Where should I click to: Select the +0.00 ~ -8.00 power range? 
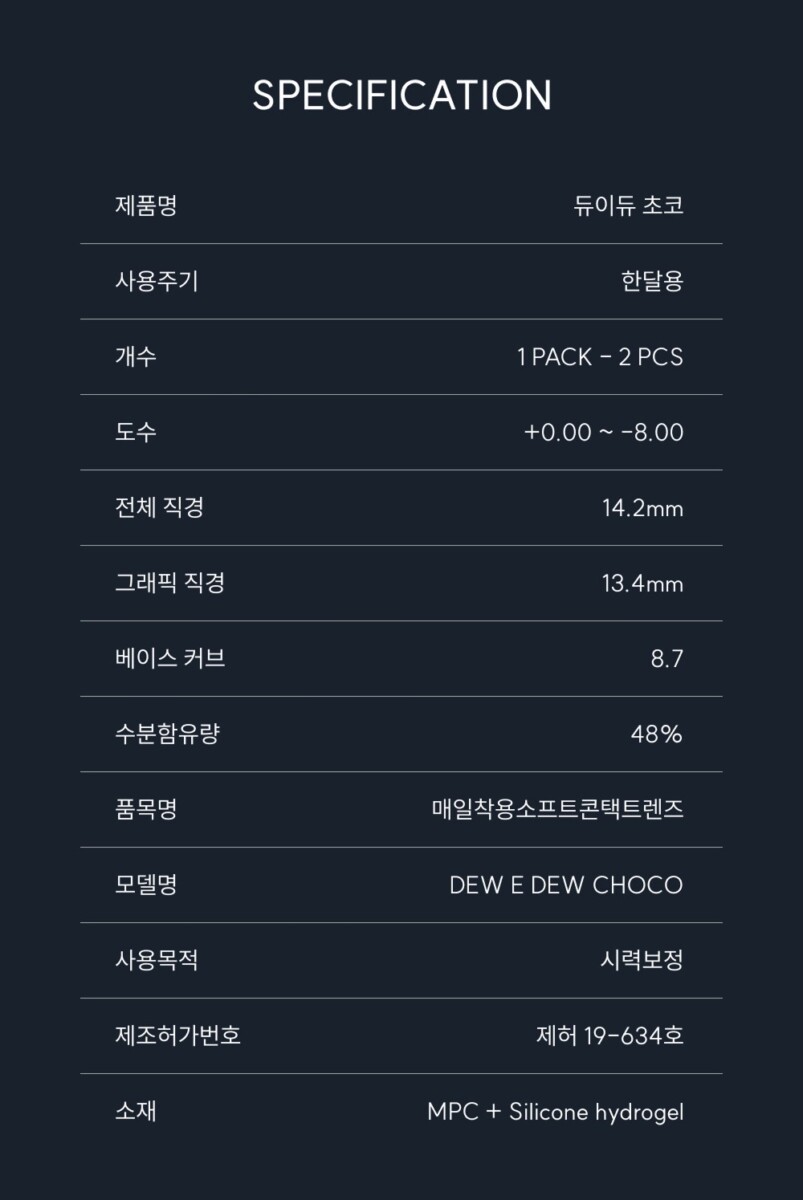point(603,432)
